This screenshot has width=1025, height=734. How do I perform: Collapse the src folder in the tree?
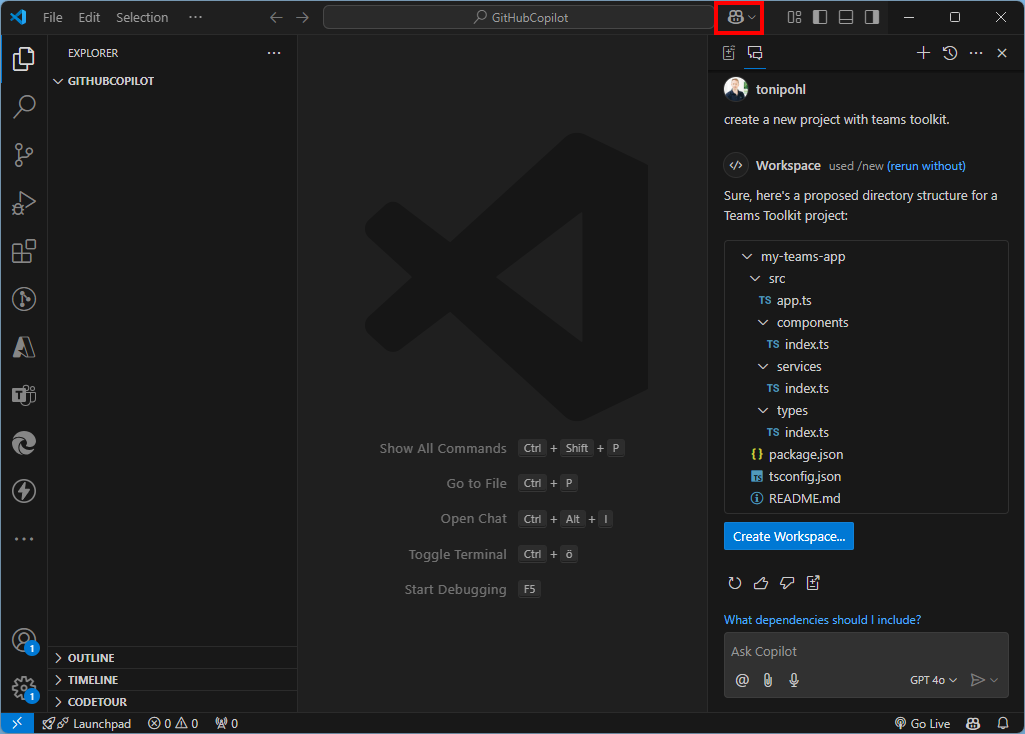(x=755, y=278)
